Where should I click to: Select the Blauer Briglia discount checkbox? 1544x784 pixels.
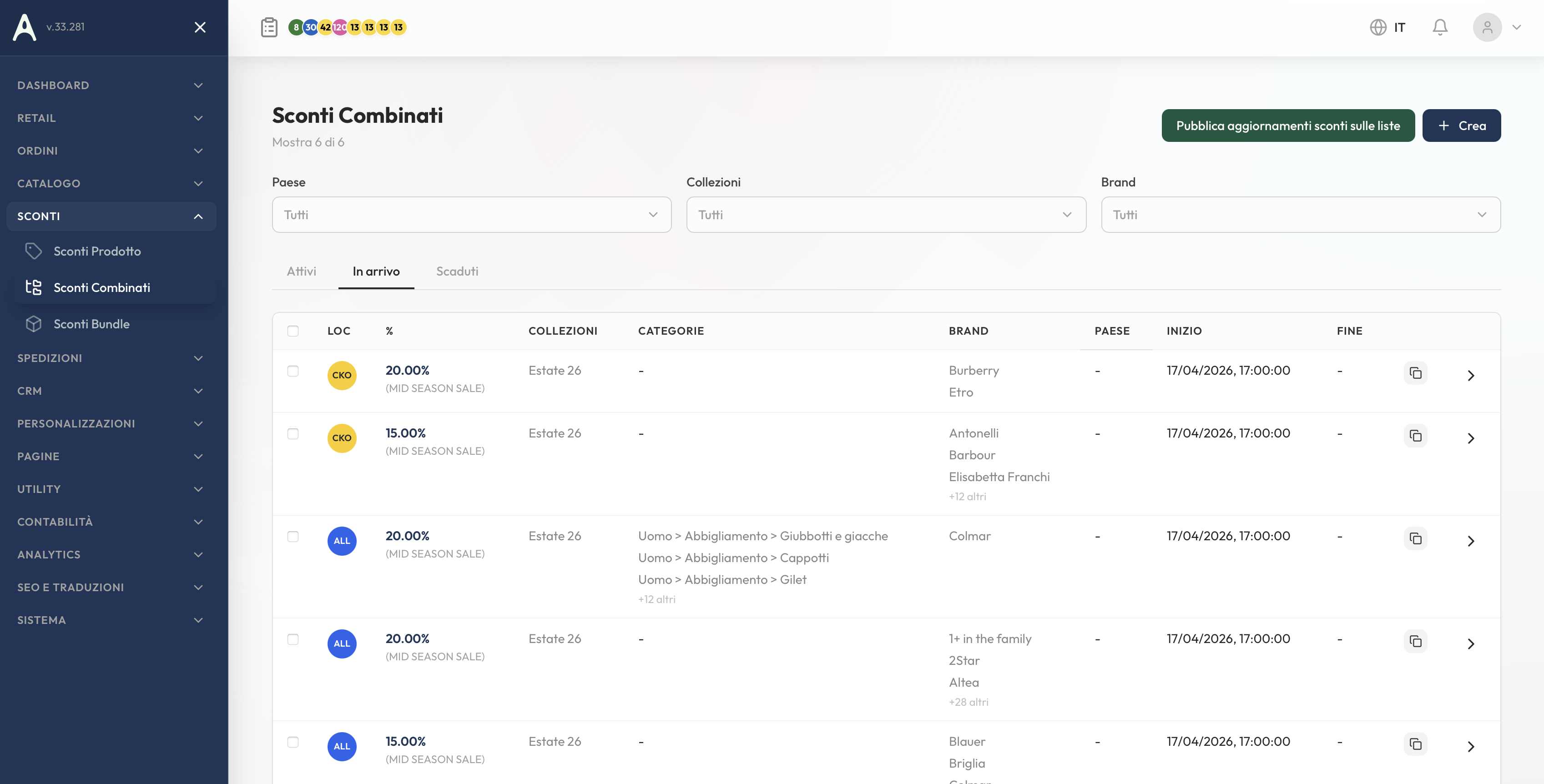[293, 742]
